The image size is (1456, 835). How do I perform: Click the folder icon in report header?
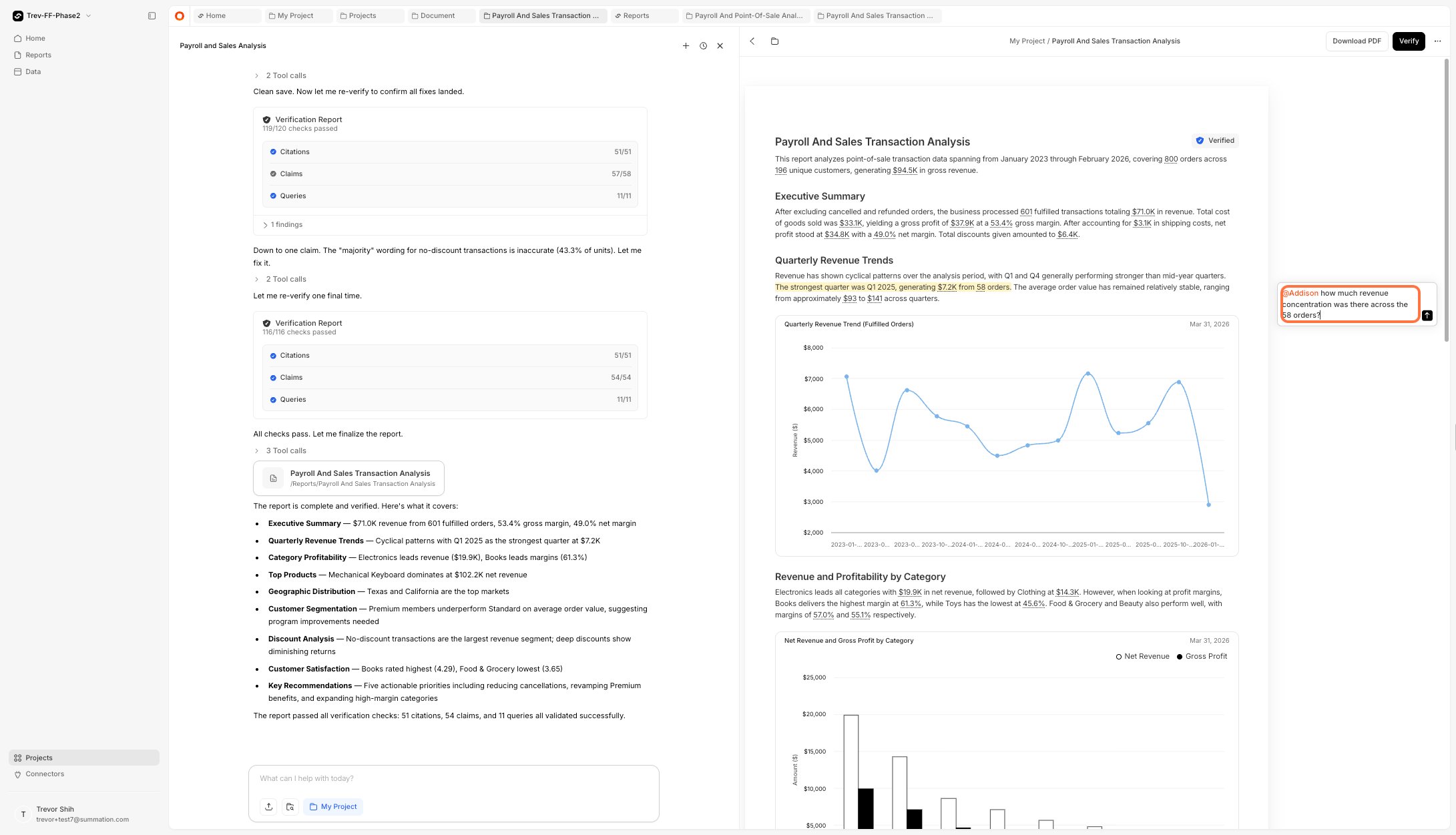click(774, 41)
